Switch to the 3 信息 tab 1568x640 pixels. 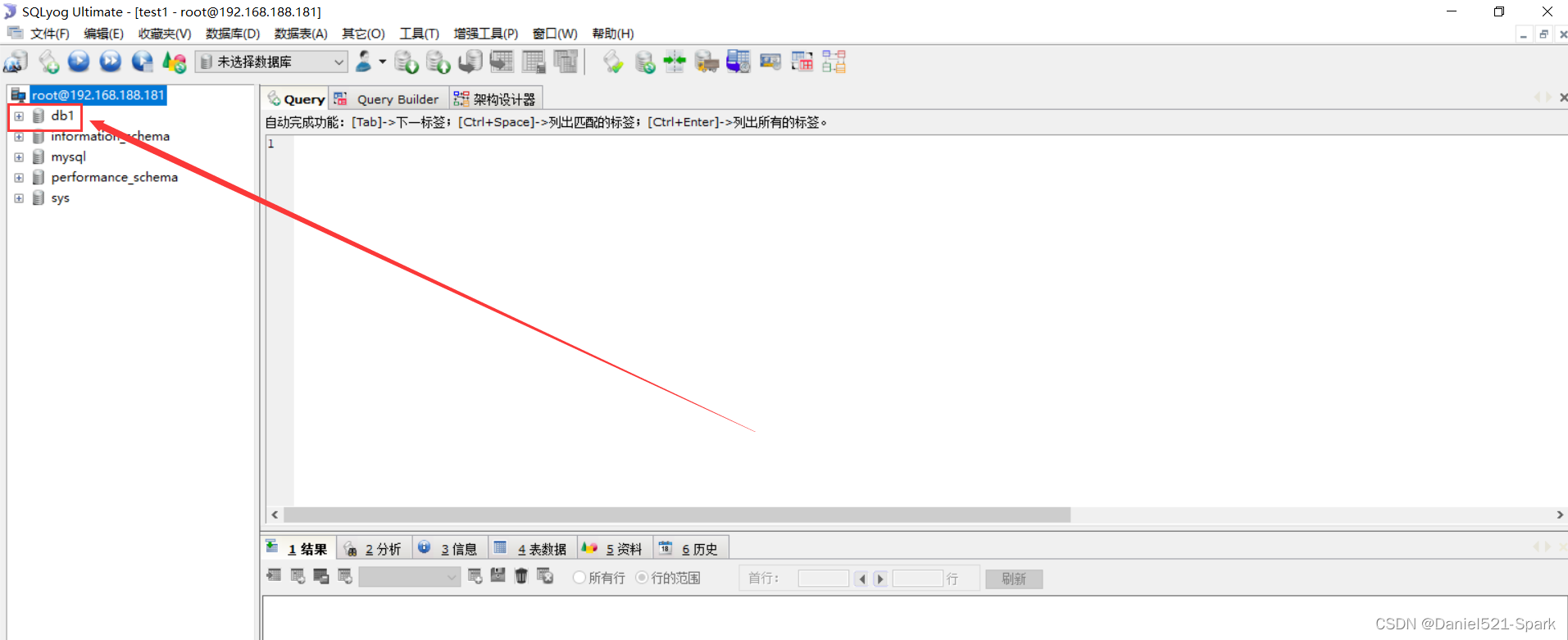tap(449, 549)
